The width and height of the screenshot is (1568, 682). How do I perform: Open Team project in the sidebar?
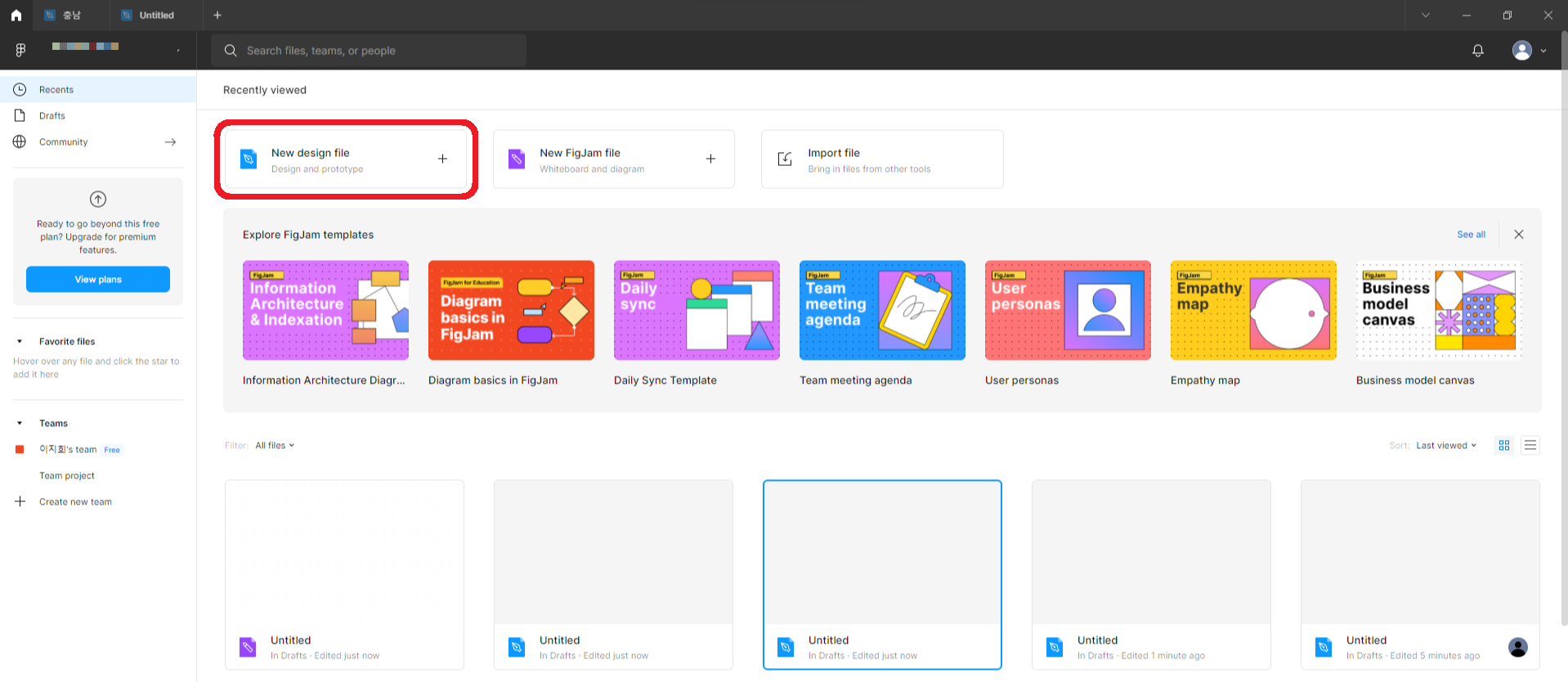(67, 475)
